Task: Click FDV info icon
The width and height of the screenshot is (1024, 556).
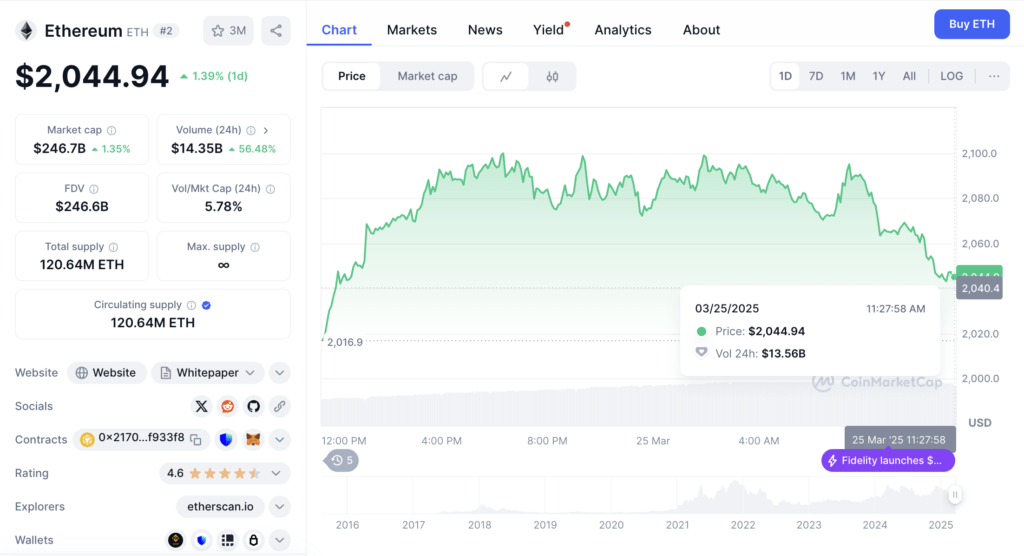Action: point(94,189)
